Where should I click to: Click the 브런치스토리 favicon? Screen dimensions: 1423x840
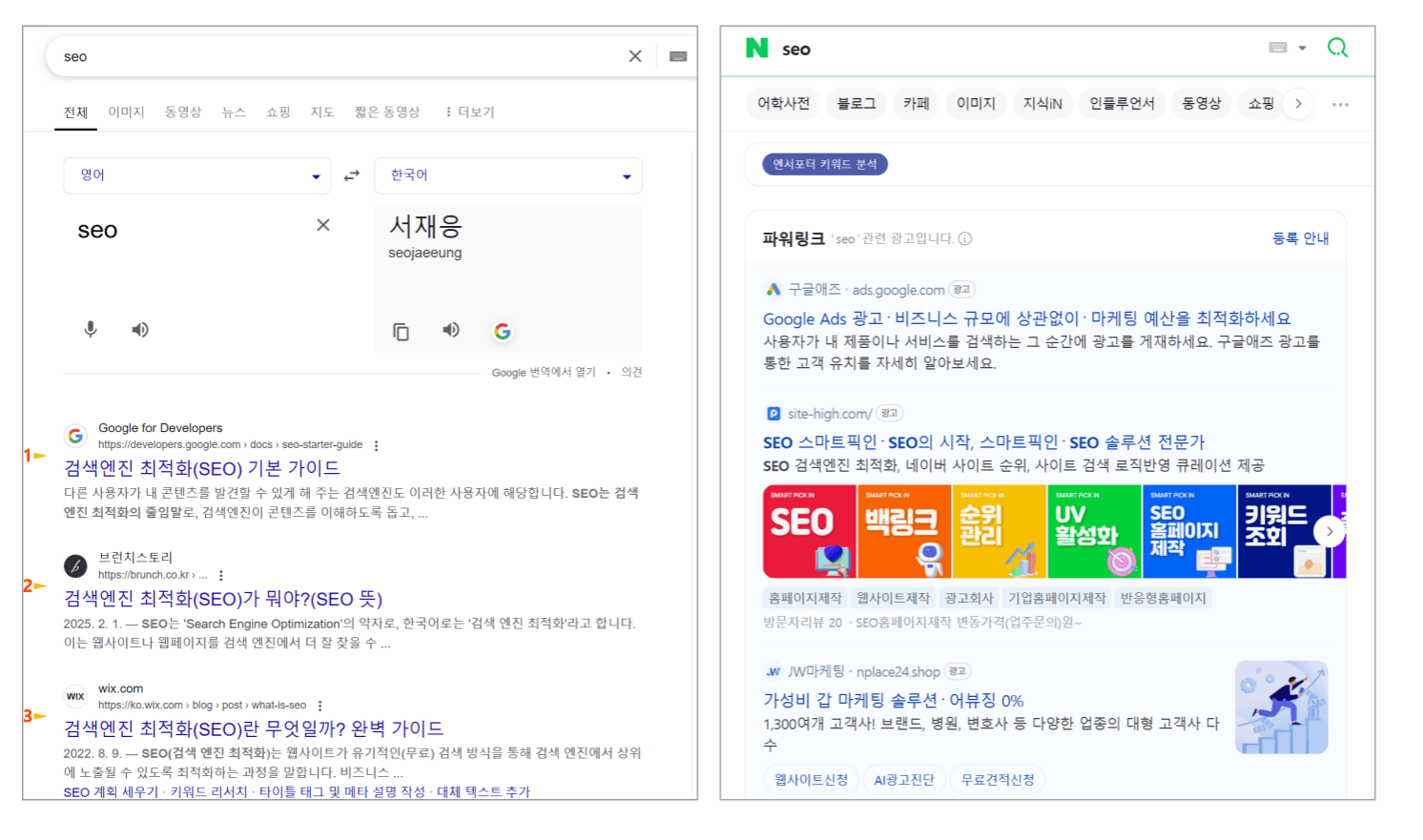(75, 565)
